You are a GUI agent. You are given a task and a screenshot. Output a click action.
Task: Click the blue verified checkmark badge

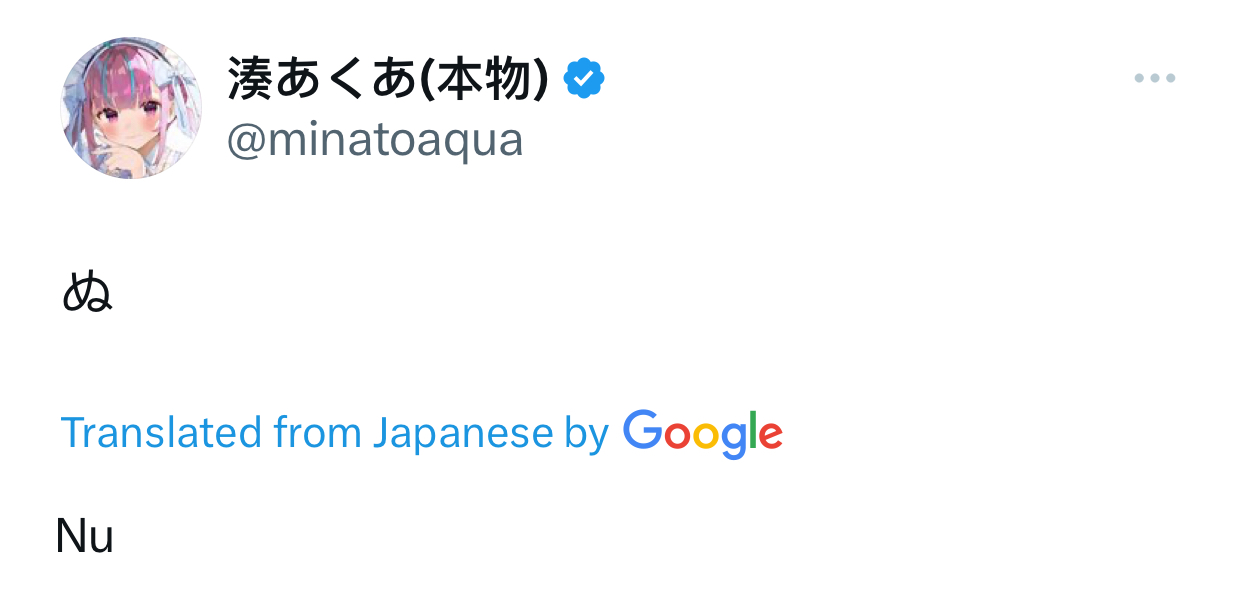(x=584, y=79)
